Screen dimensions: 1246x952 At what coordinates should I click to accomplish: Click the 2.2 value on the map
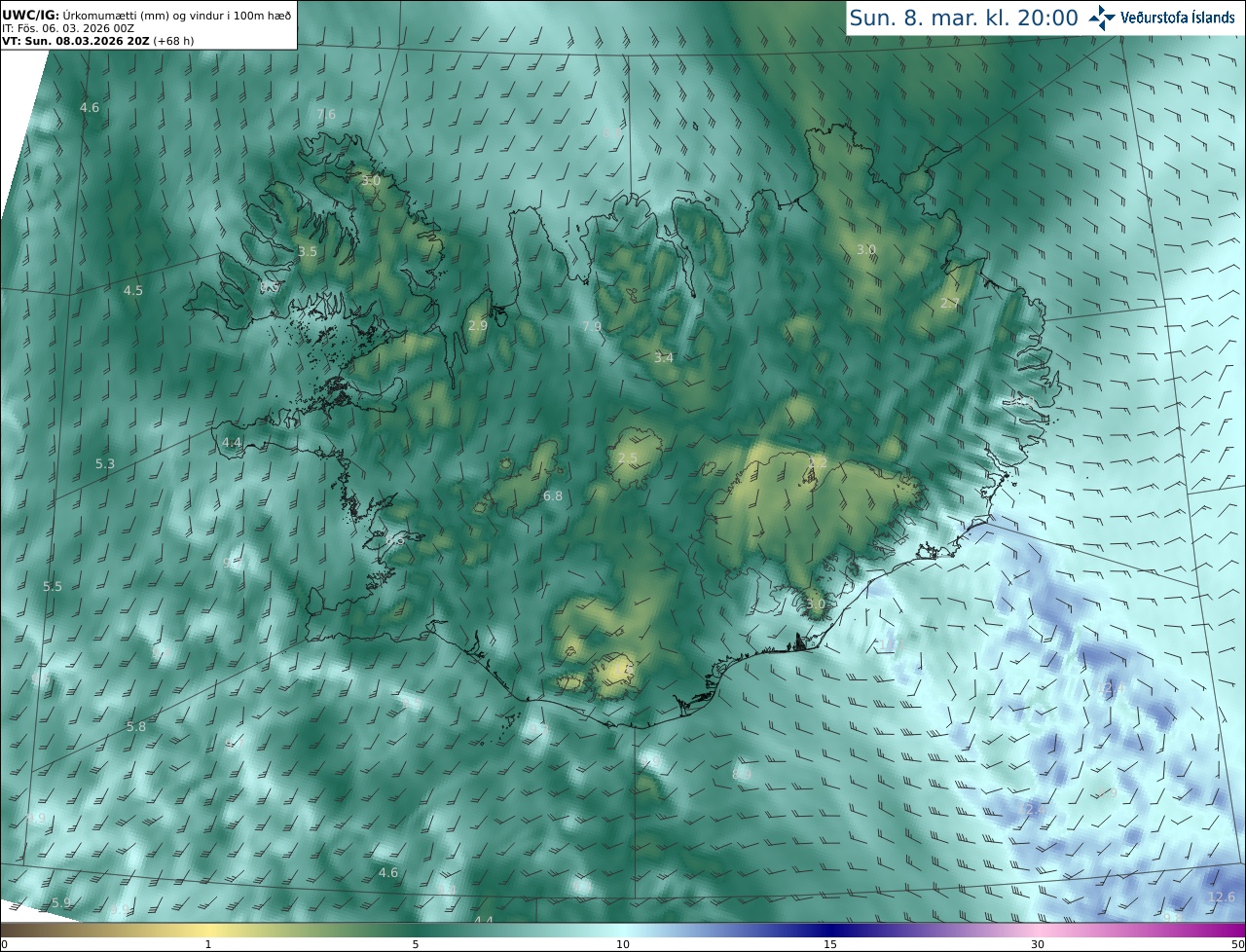[x=818, y=462]
